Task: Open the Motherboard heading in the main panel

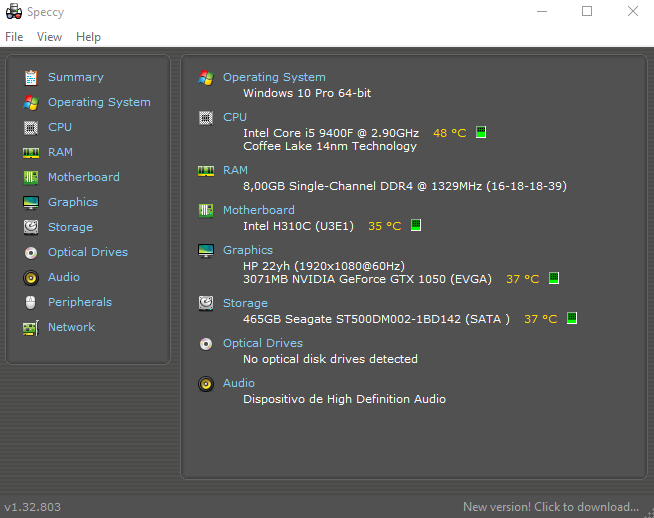Action: coord(258,210)
